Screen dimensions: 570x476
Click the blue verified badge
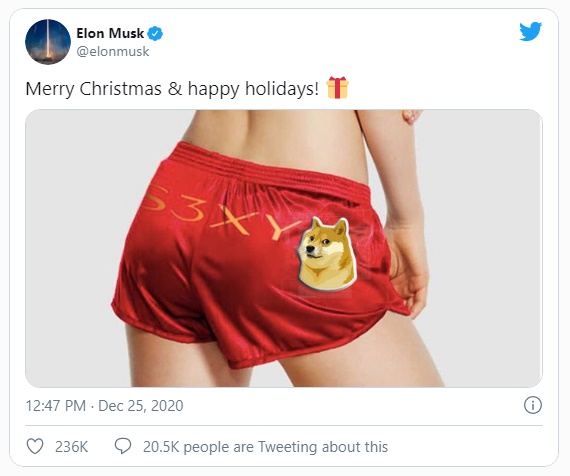155,33
